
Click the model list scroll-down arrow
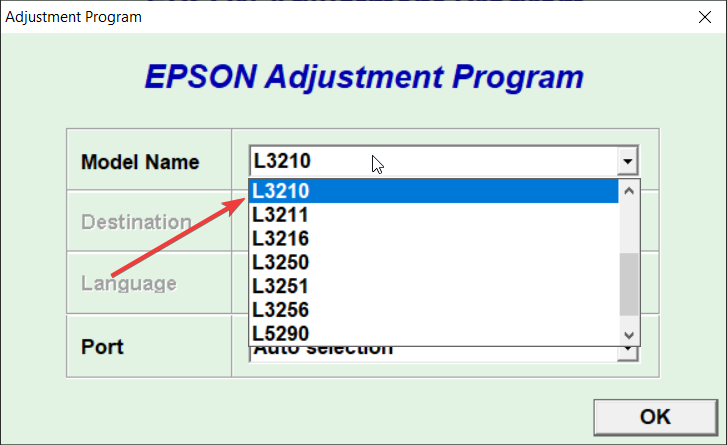coord(629,335)
